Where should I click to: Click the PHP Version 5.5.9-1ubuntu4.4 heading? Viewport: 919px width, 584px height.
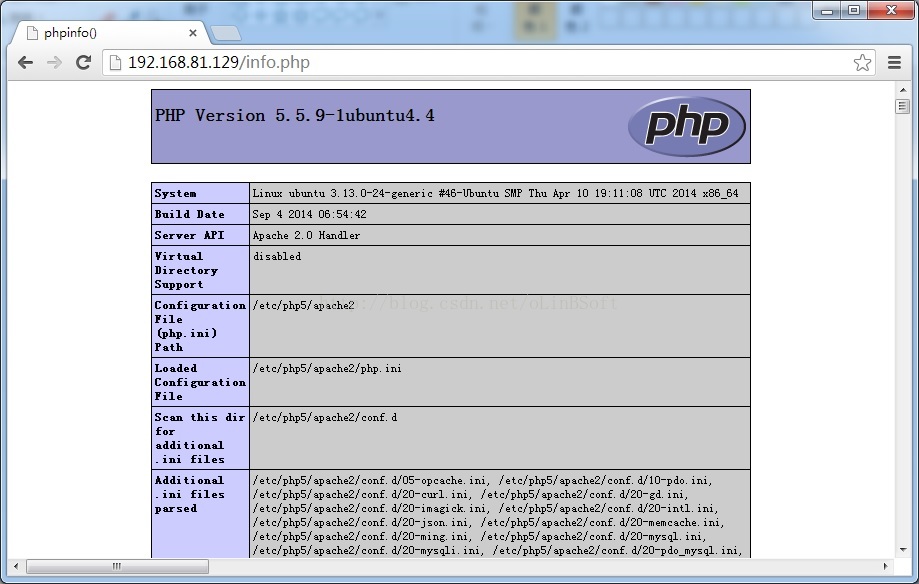[x=294, y=116]
